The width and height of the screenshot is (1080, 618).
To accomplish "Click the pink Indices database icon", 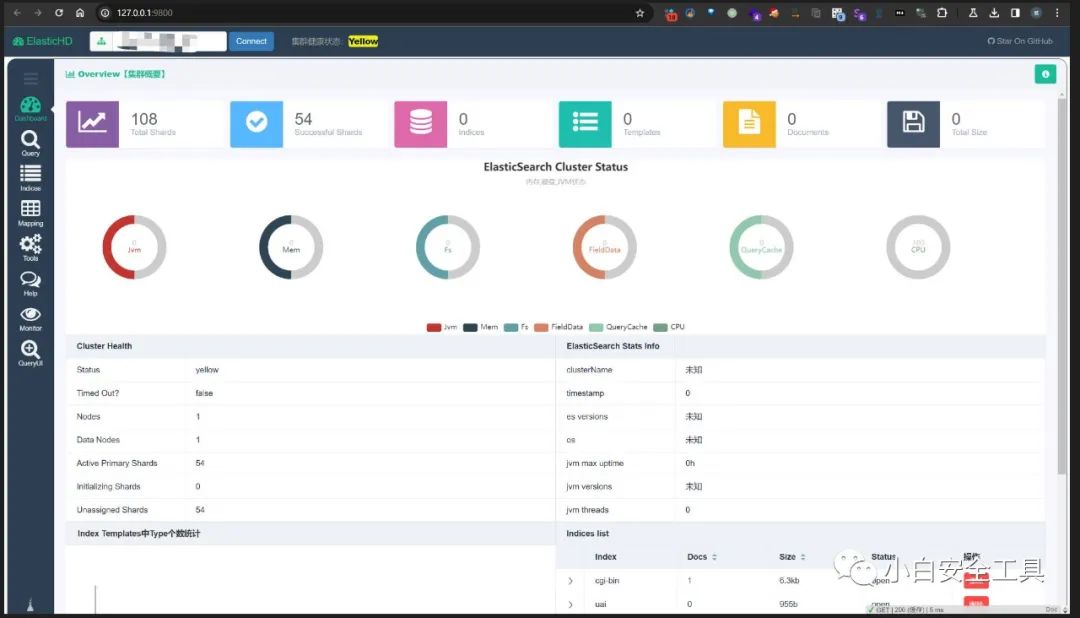I will [x=420, y=124].
